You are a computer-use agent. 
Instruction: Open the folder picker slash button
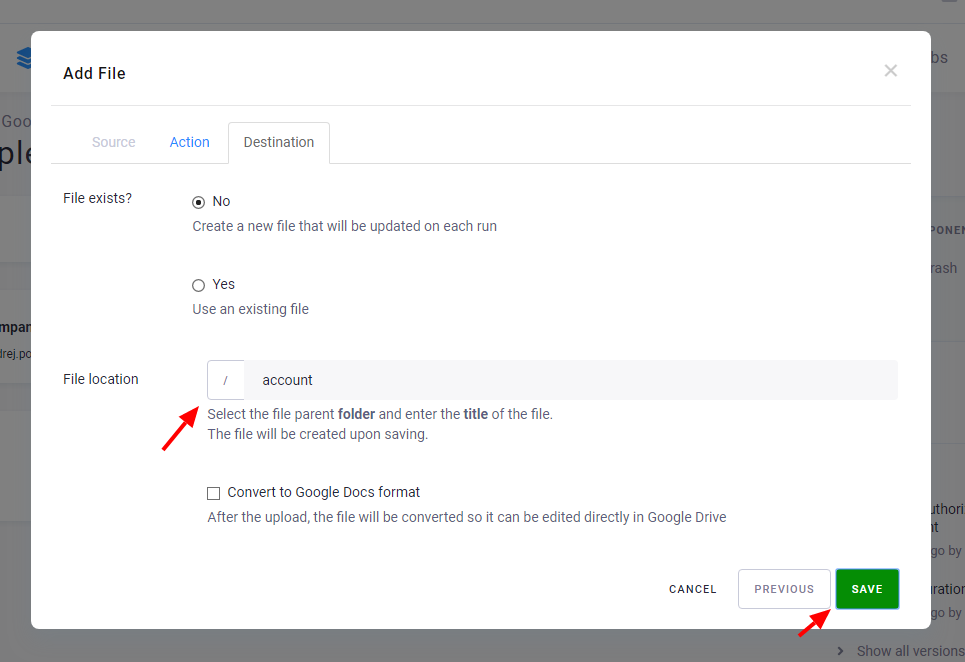click(226, 380)
